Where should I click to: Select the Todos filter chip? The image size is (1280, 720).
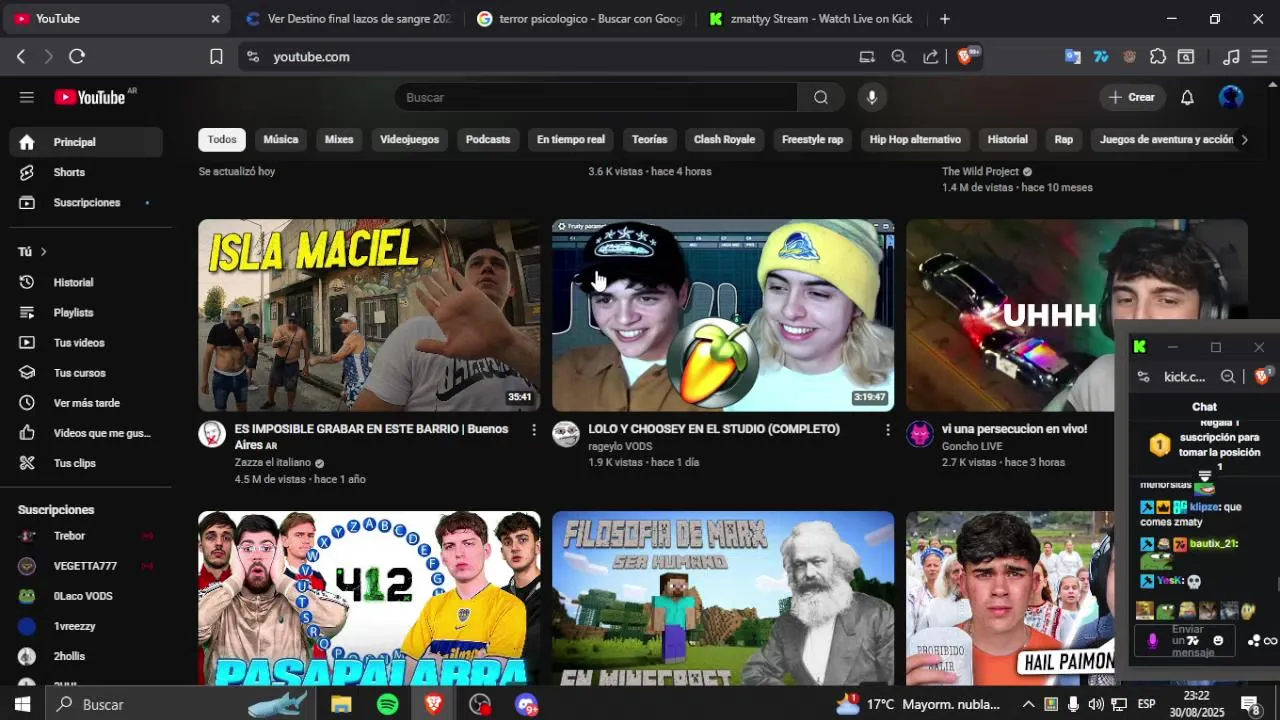222,139
